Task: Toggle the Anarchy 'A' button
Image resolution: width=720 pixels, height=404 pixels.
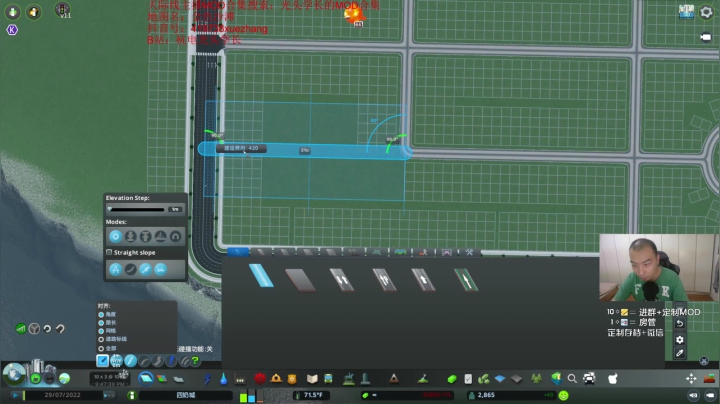Action: 115,269
